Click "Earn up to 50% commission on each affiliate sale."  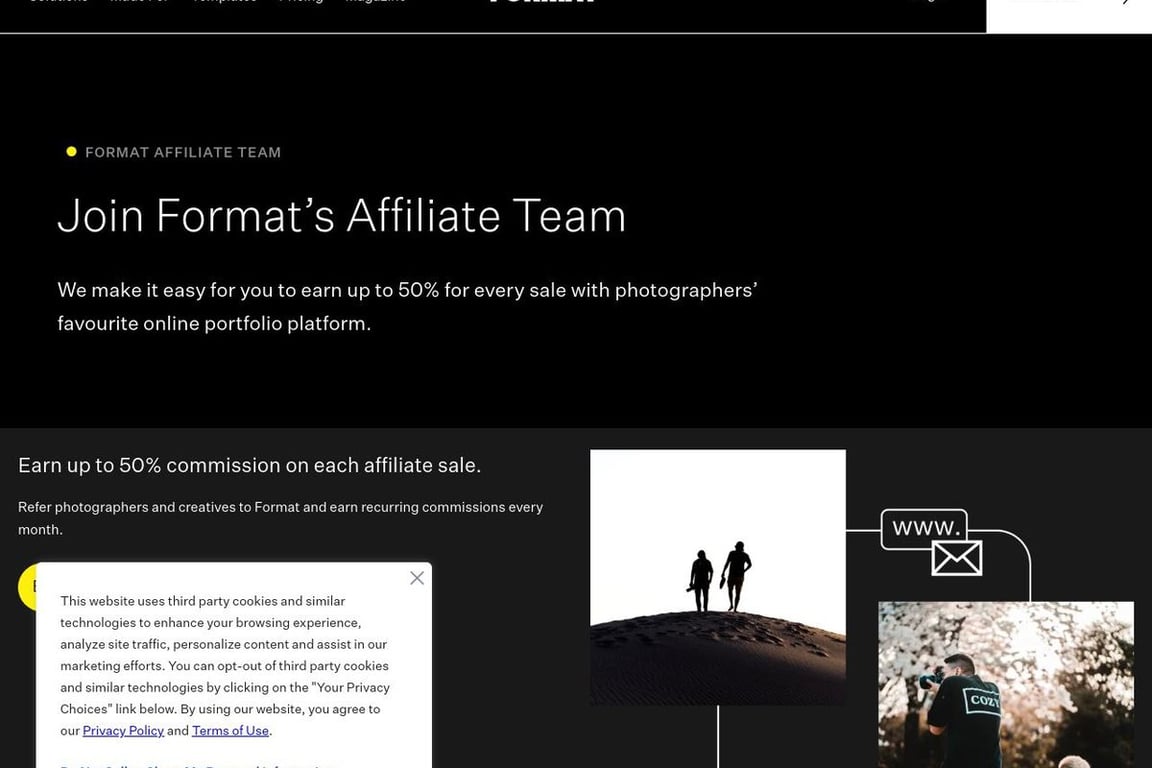click(250, 465)
